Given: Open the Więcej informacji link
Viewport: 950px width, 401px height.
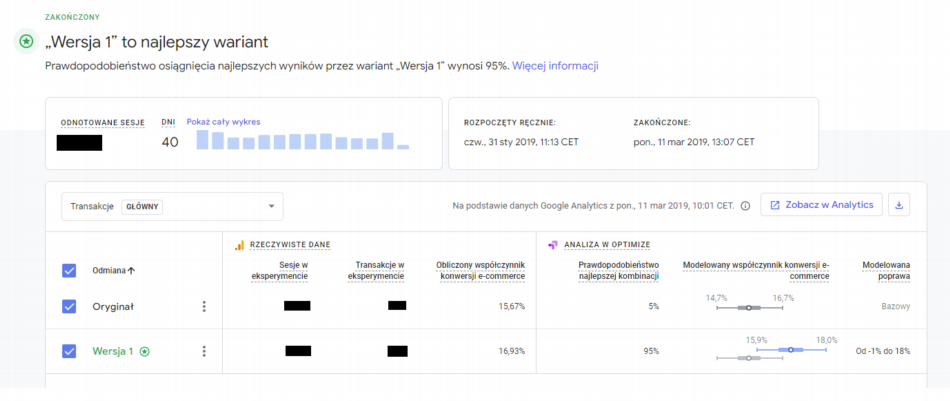Looking at the screenshot, I should tap(555, 66).
